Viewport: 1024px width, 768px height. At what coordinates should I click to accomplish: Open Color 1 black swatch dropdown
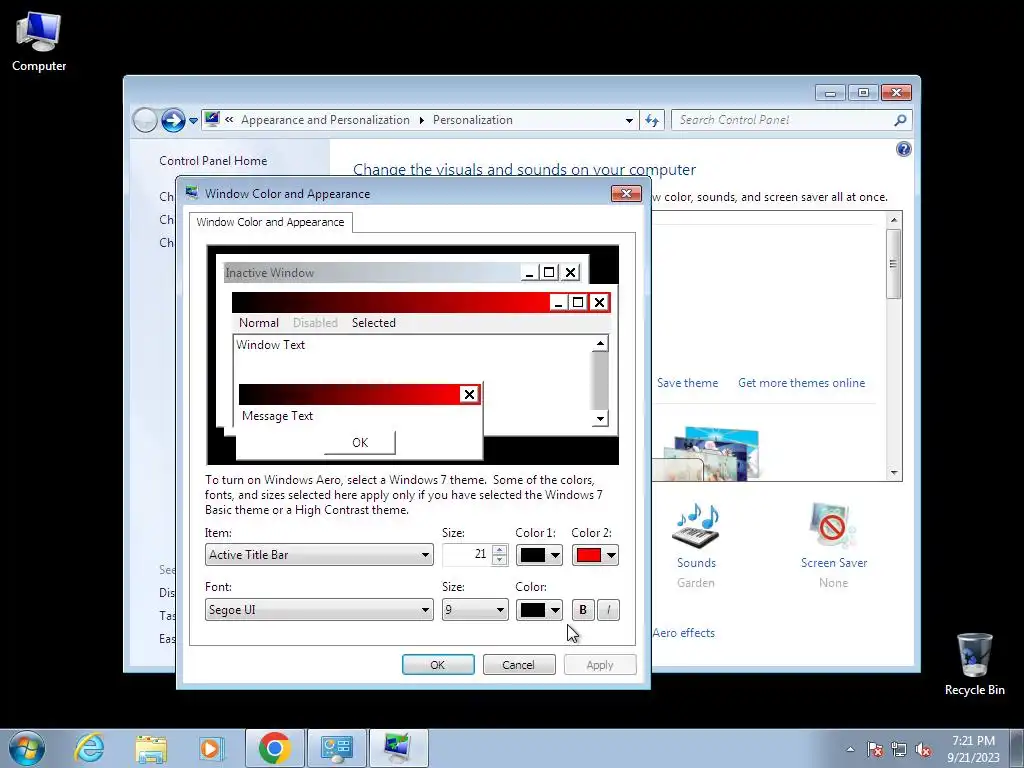tap(539, 555)
